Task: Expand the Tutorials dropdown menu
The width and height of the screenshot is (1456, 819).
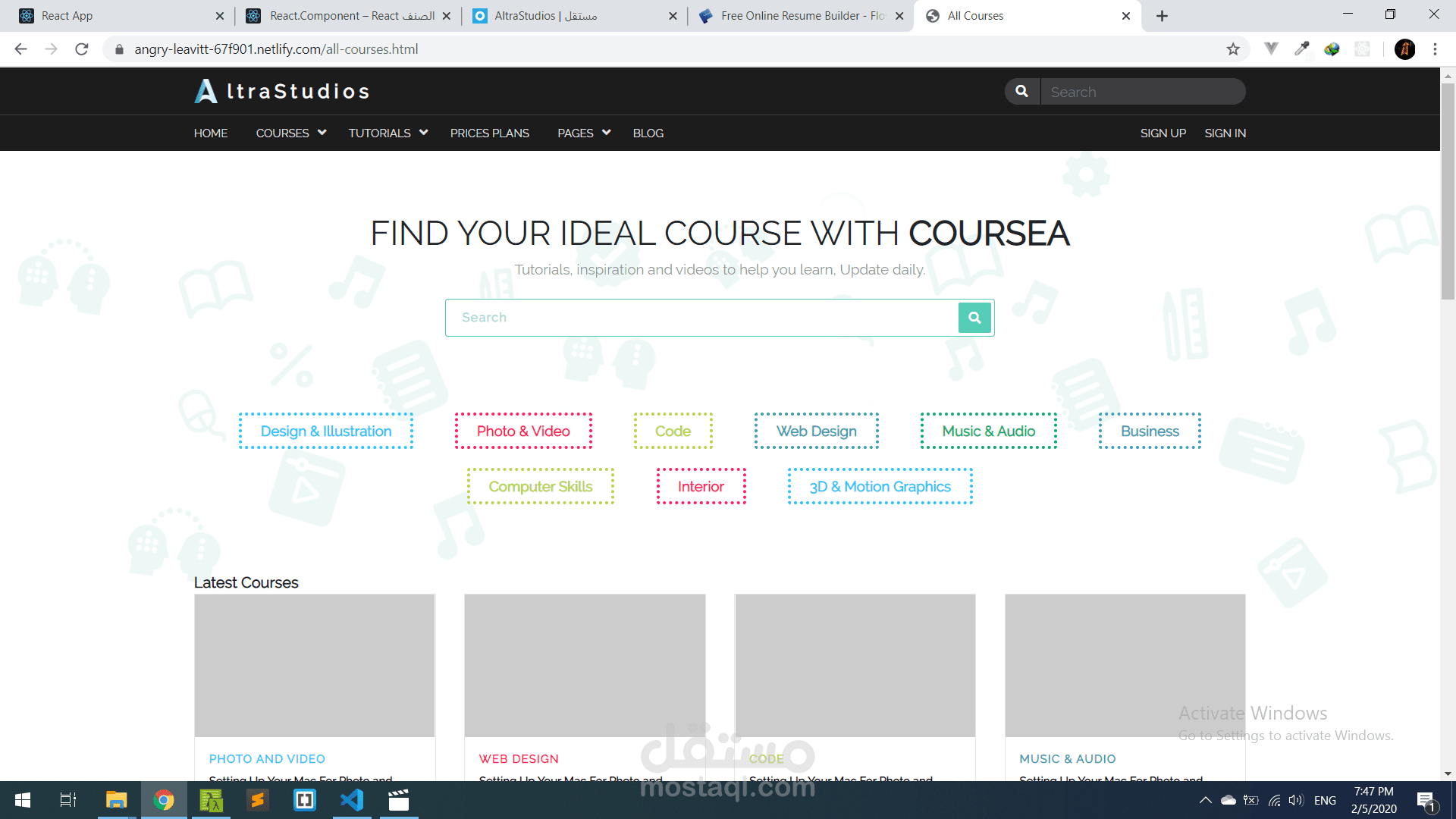Action: tap(388, 133)
